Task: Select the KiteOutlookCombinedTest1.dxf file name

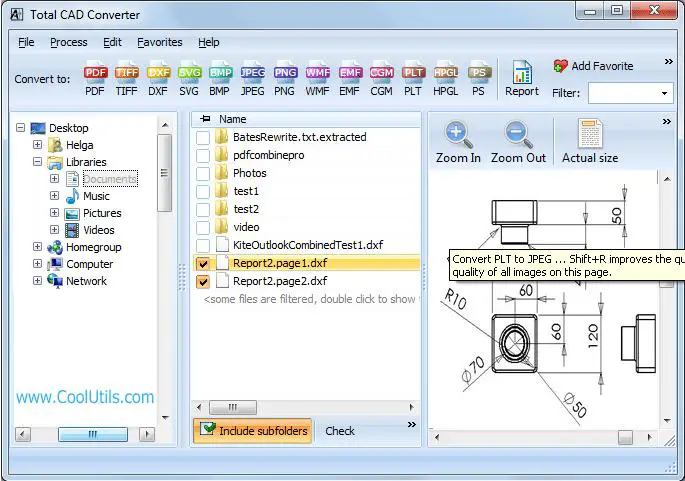Action: 308,245
